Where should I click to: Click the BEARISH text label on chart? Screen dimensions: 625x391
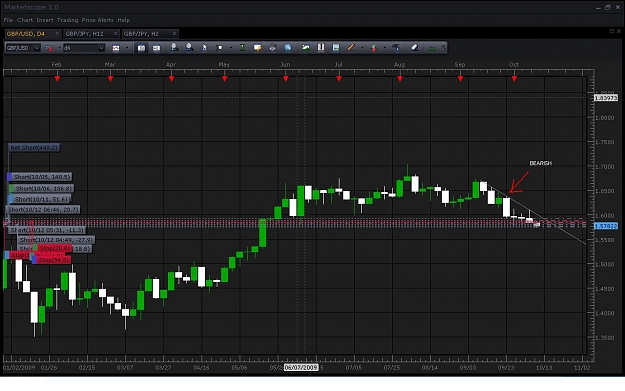[x=540, y=163]
